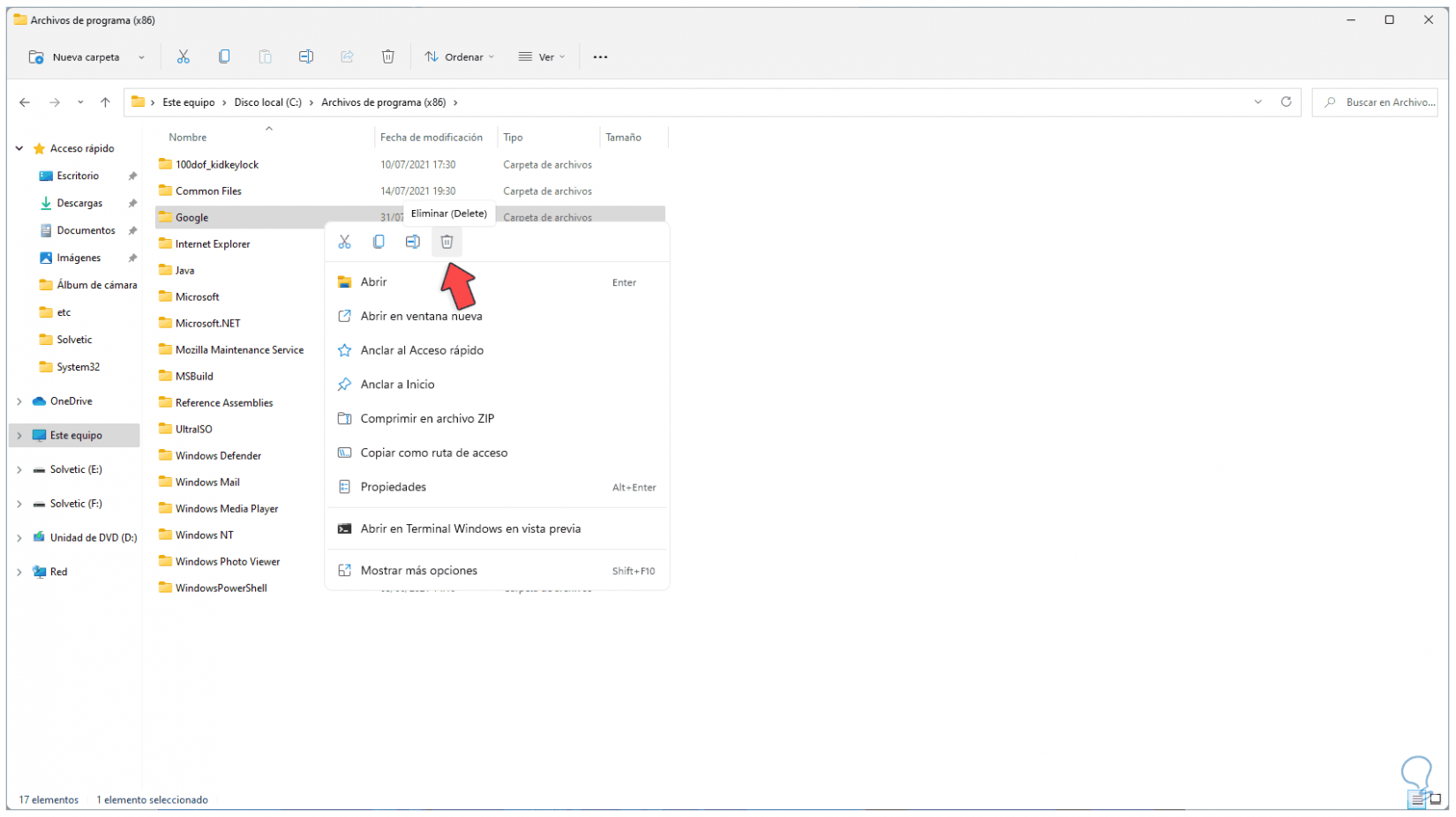
Task: Open Escritorio in the sidebar
Action: coord(78,176)
